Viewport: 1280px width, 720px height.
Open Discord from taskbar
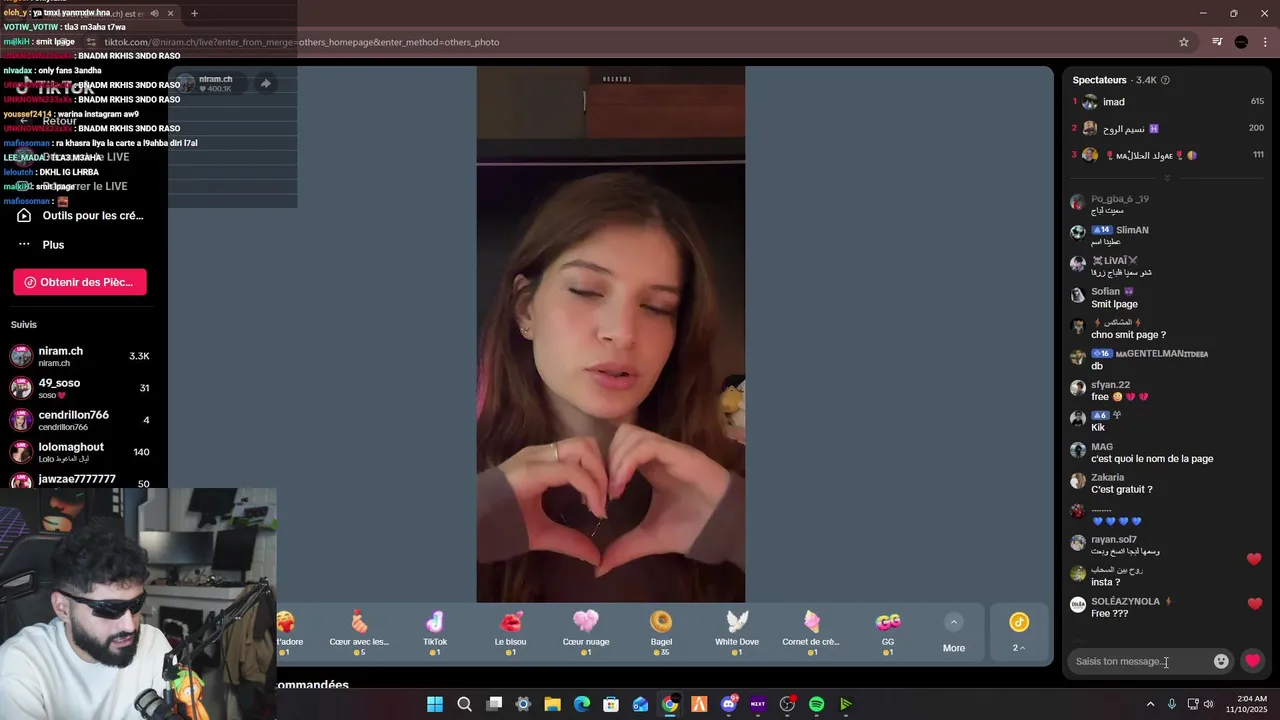click(x=729, y=704)
